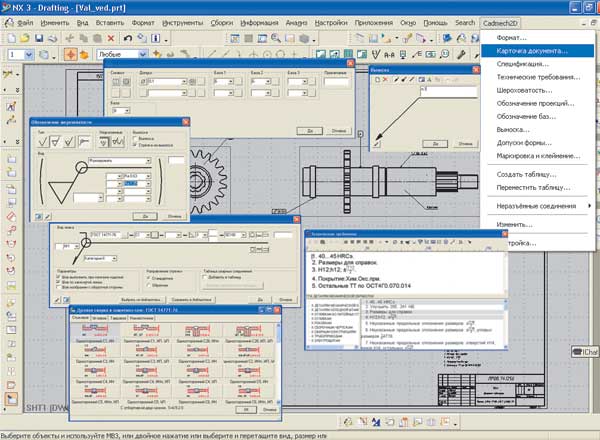Choose Технические требования menu entry
Viewport: 600px width, 440px height.
click(x=537, y=77)
